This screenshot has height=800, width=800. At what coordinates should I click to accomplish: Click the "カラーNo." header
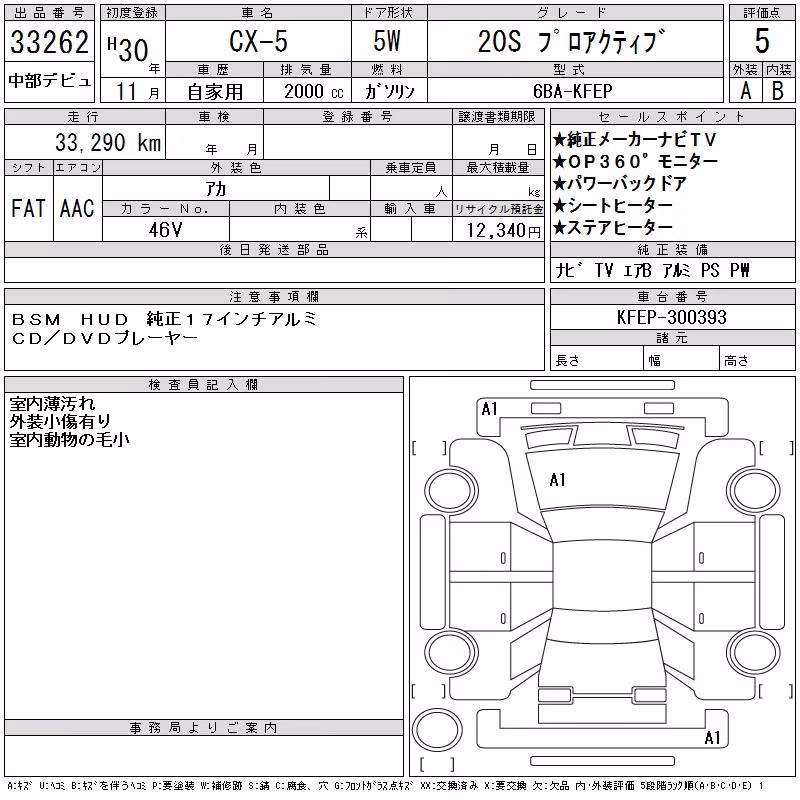(x=165, y=209)
